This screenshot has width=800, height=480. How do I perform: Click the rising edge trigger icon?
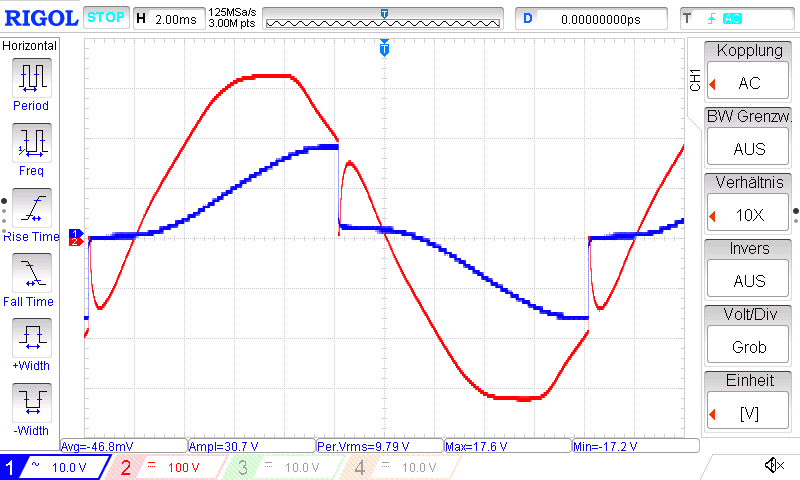pyautogui.click(x=711, y=19)
